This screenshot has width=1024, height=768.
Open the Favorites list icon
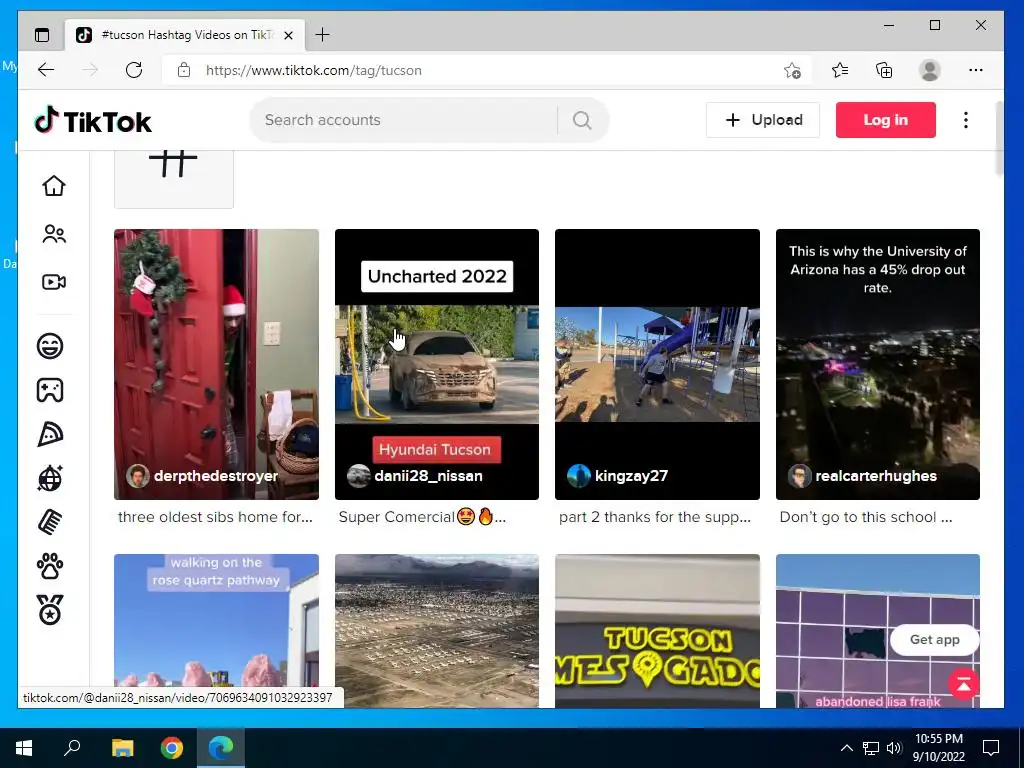[840, 70]
